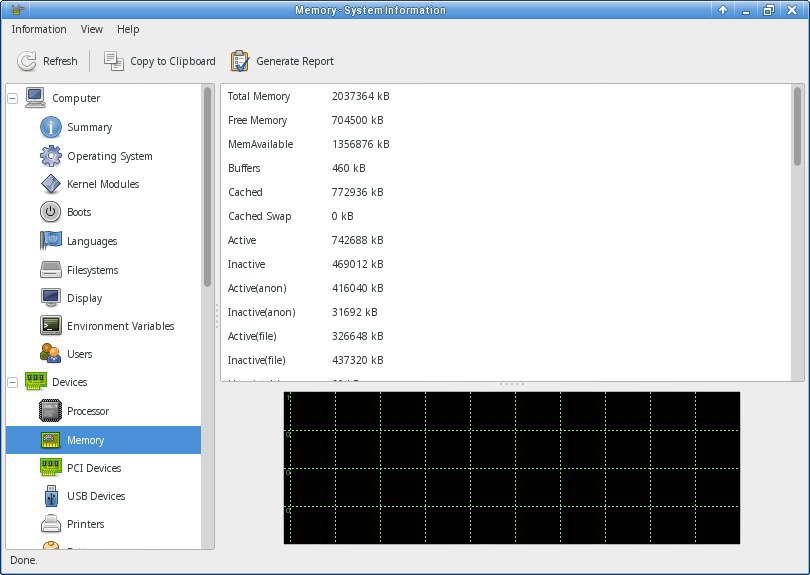This screenshot has width=810, height=575.
Task: Select the Total Memory row label
Action: pyautogui.click(x=259, y=96)
